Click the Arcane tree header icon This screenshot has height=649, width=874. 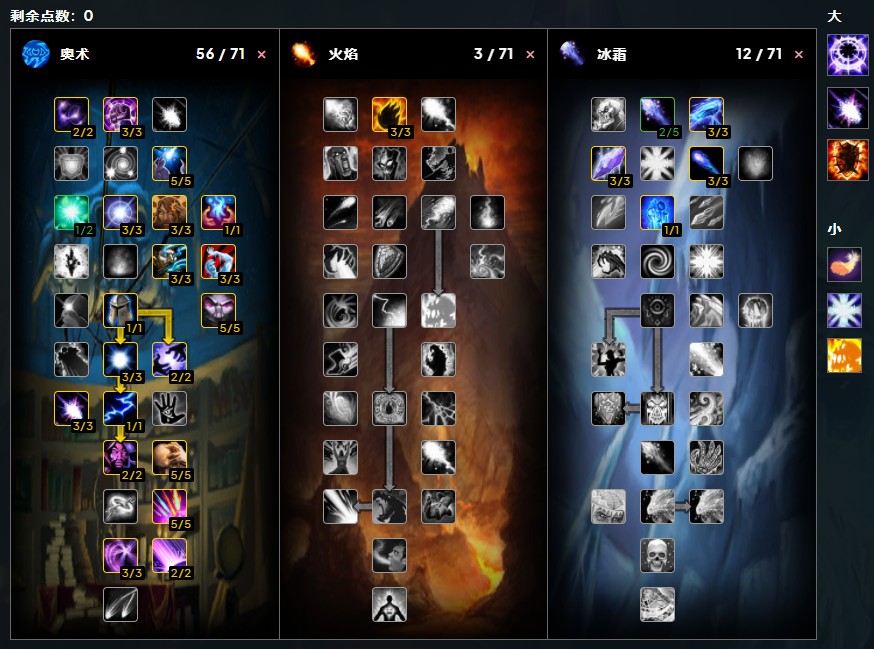click(36, 54)
